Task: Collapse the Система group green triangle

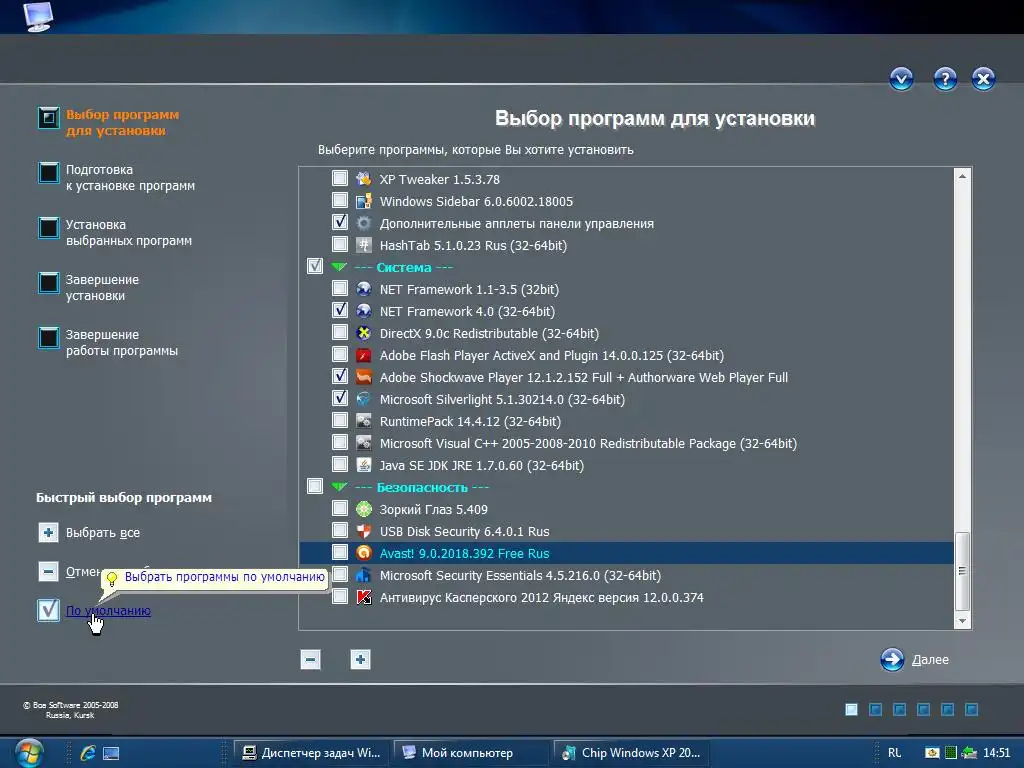Action: pyautogui.click(x=339, y=267)
